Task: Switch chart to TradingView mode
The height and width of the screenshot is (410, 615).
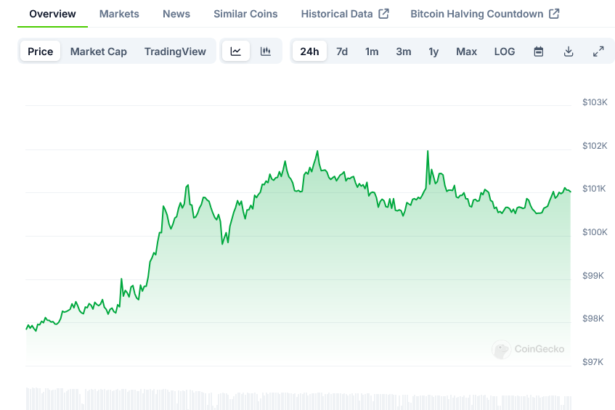Action: coord(175,52)
